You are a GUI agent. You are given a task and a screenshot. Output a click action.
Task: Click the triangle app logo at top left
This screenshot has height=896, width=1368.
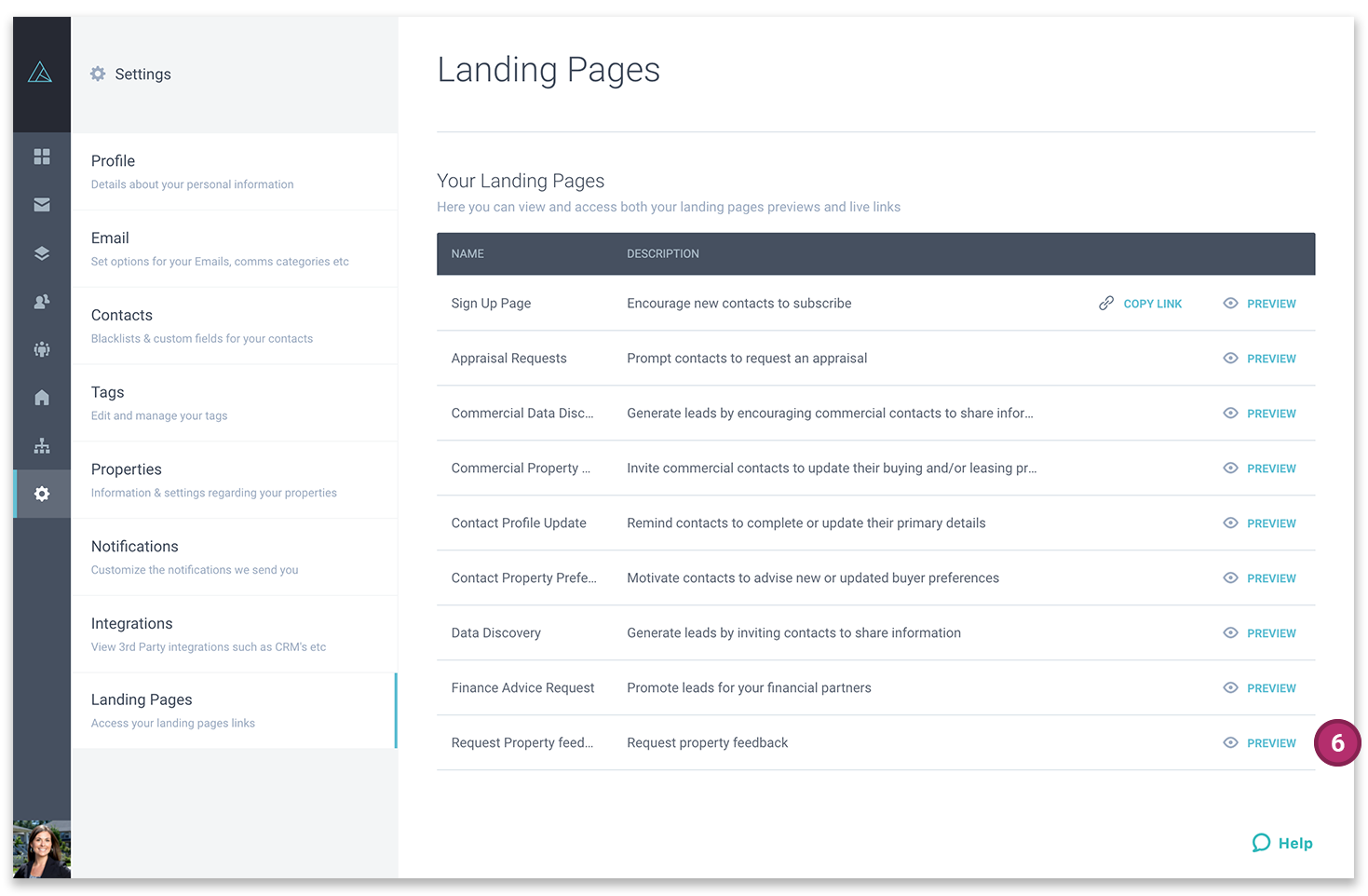tap(41, 72)
